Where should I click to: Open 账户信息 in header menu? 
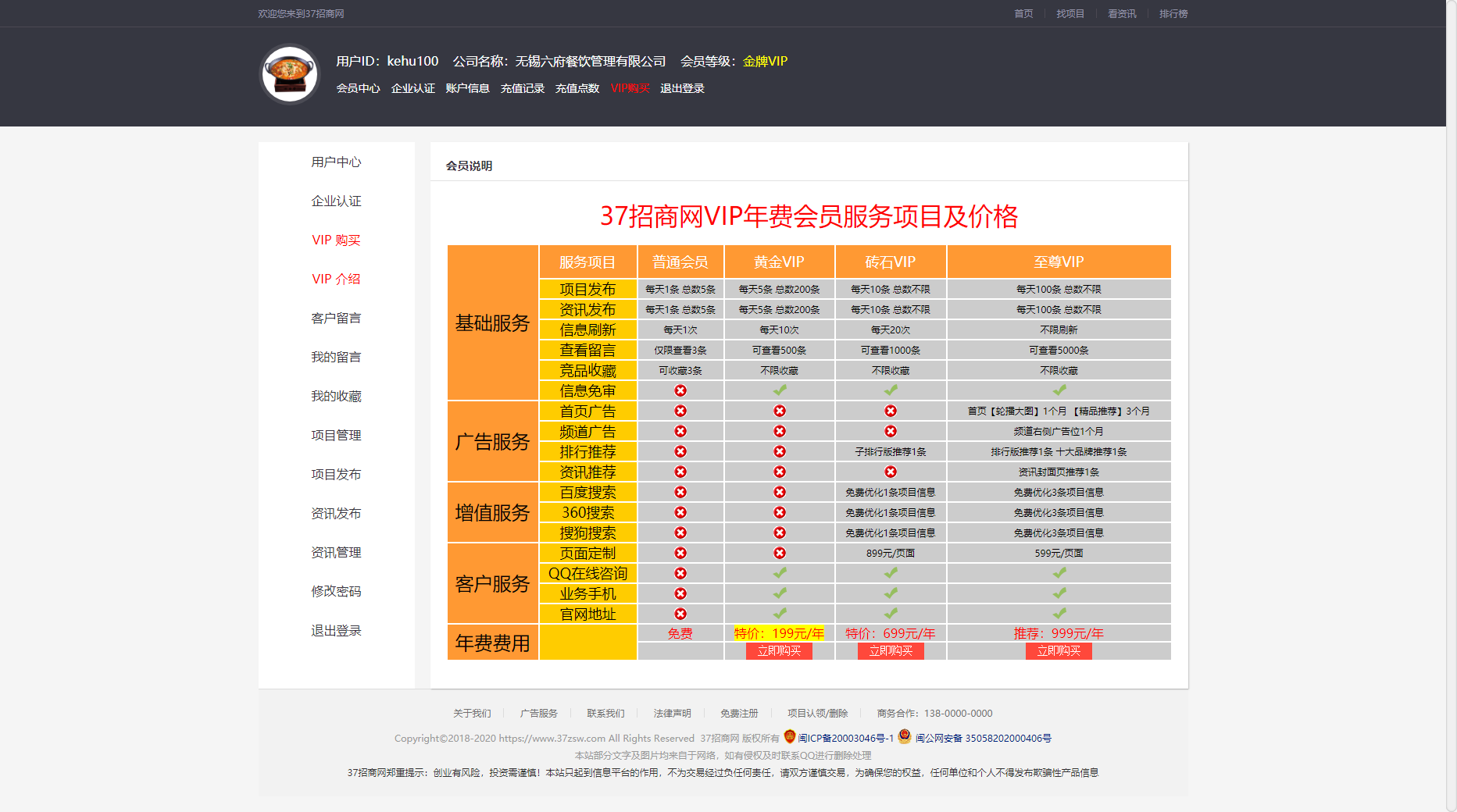(468, 88)
